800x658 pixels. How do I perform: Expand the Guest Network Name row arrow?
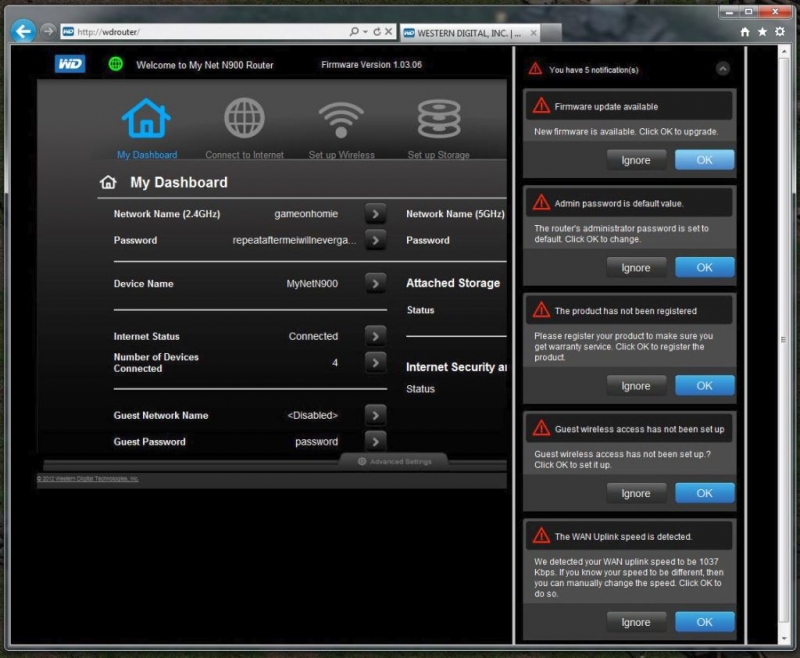pyautogui.click(x=376, y=415)
